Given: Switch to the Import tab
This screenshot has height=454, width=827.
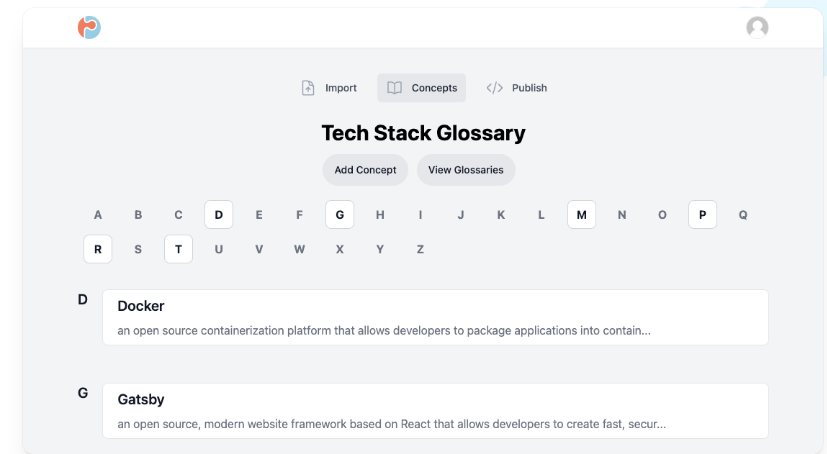Looking at the screenshot, I should (329, 88).
